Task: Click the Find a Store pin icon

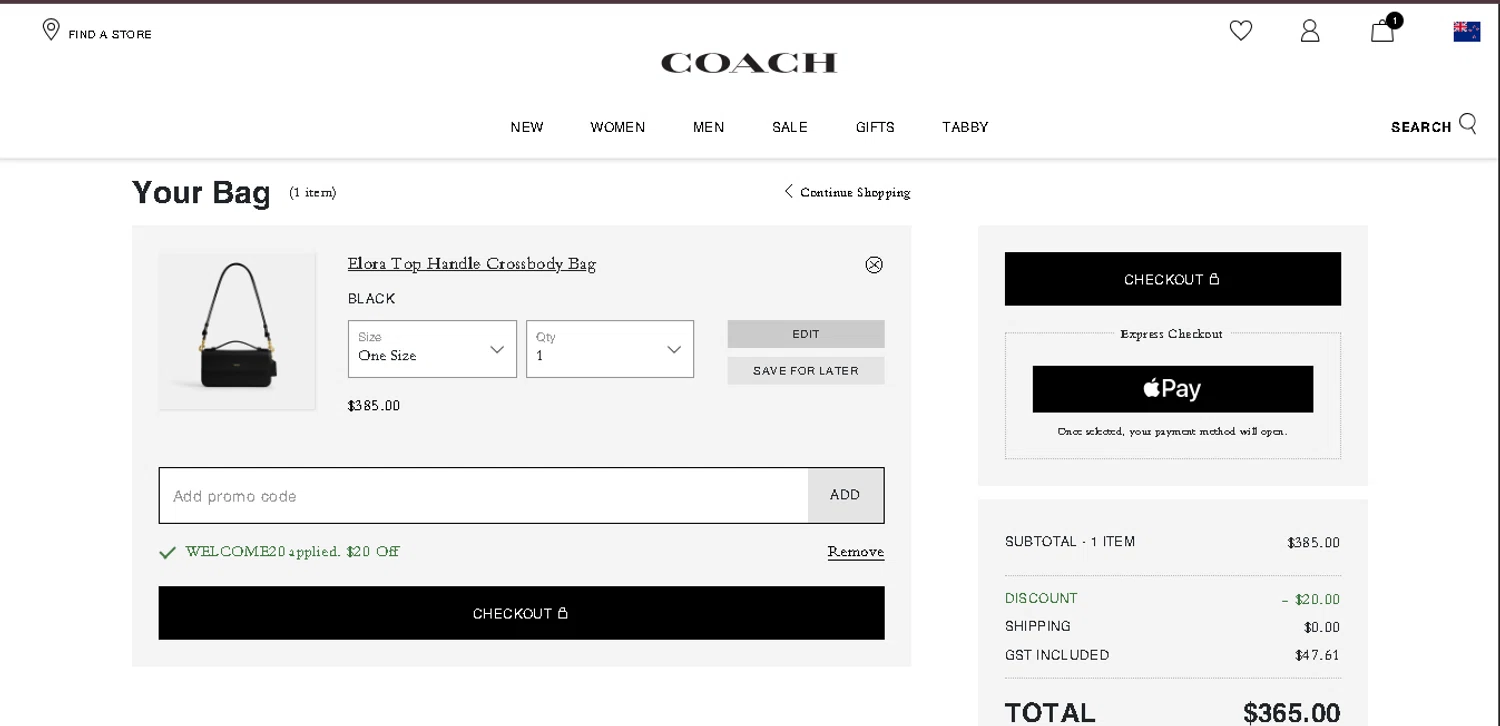Action: 51,30
